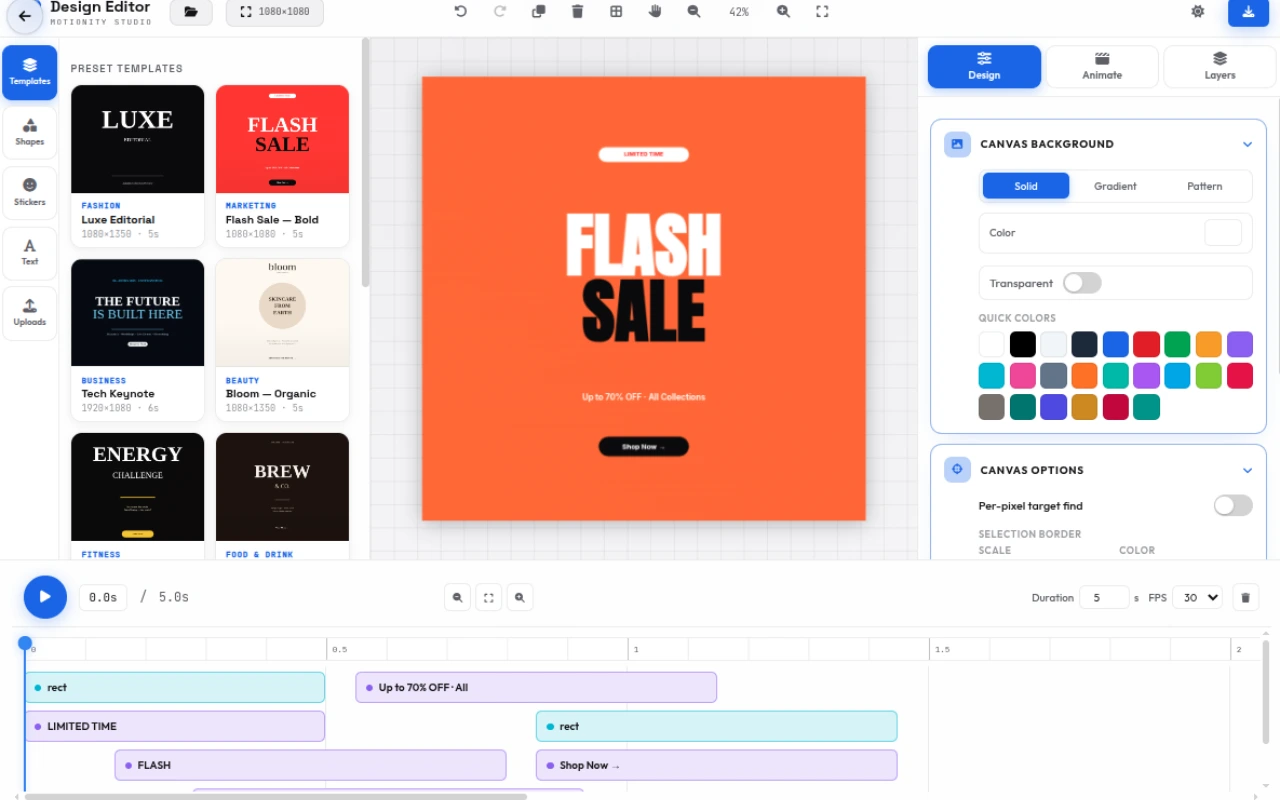
Task: Click the trash icon in the top toolbar
Action: click(577, 11)
